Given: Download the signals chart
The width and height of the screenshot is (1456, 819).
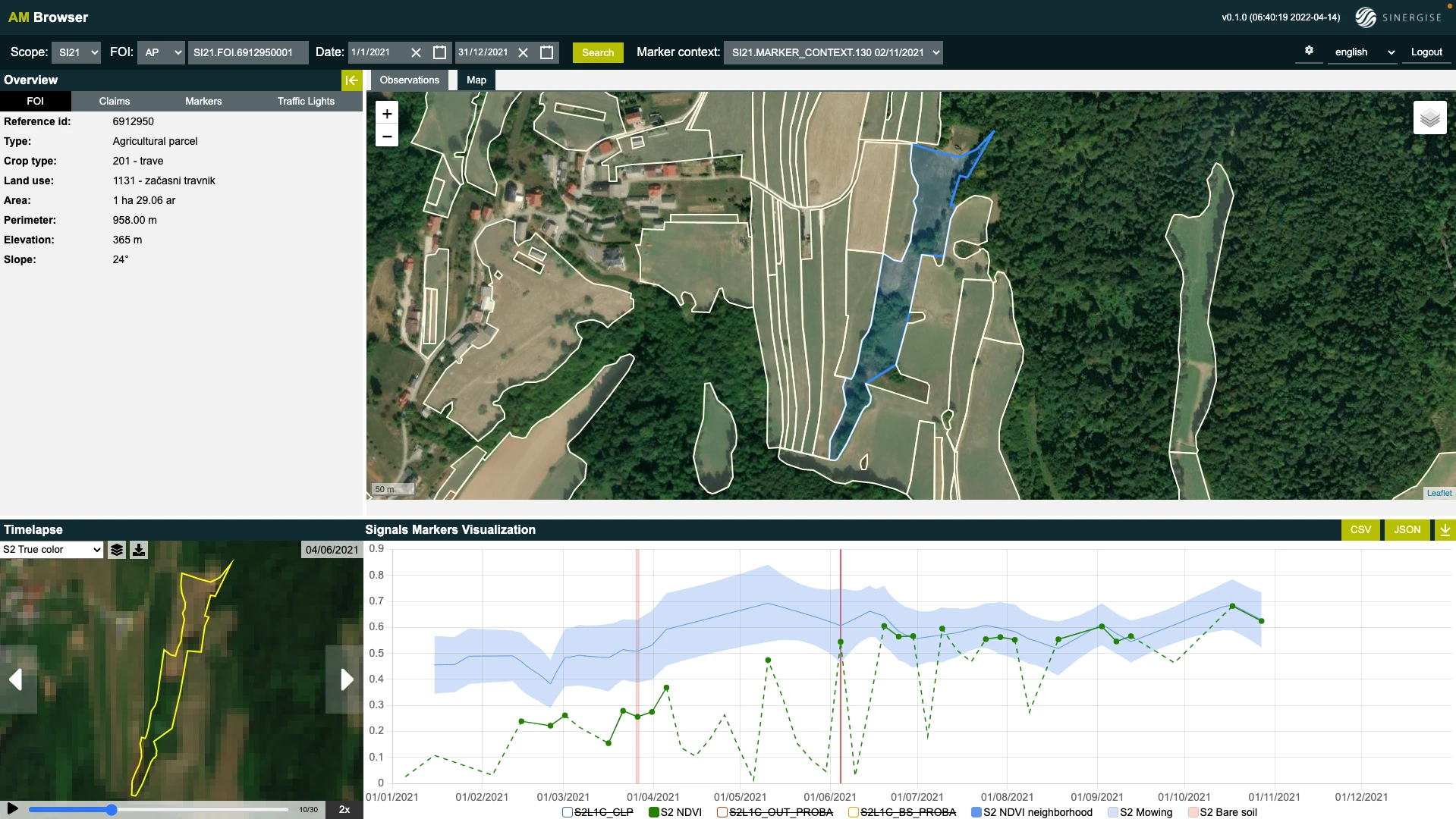Looking at the screenshot, I should [x=1445, y=530].
